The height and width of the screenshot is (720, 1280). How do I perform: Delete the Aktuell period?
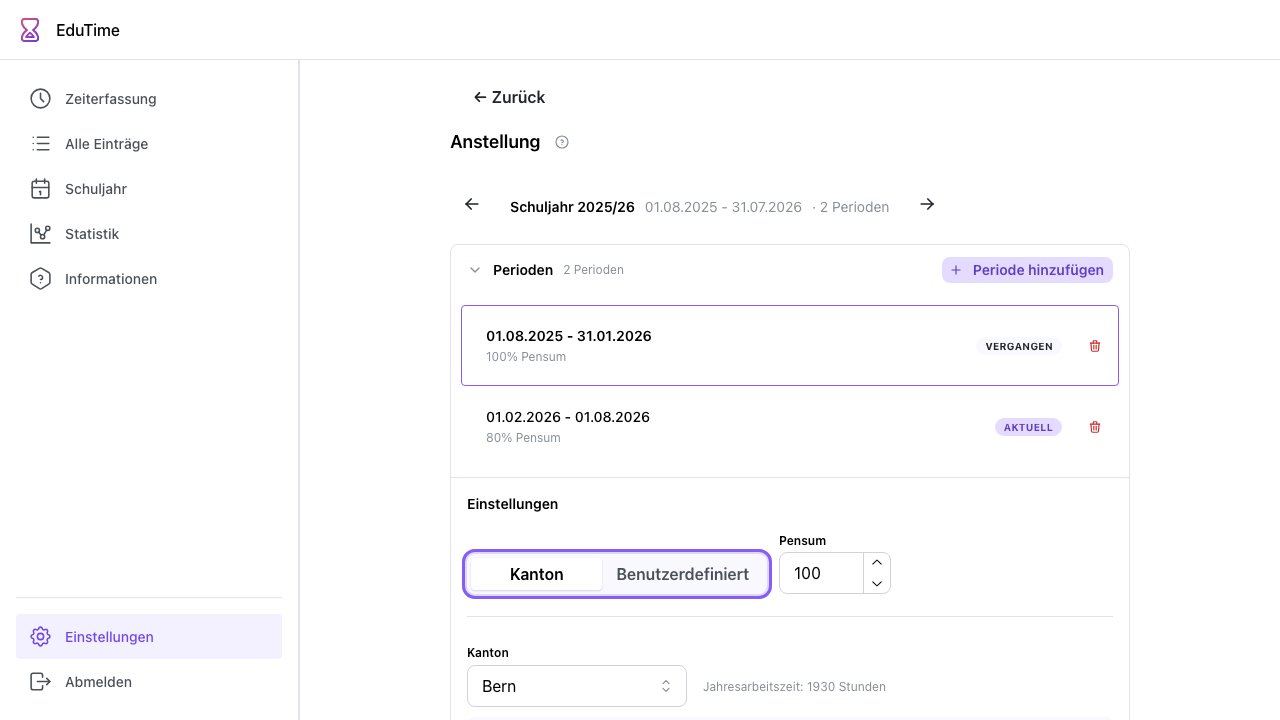coord(1095,427)
